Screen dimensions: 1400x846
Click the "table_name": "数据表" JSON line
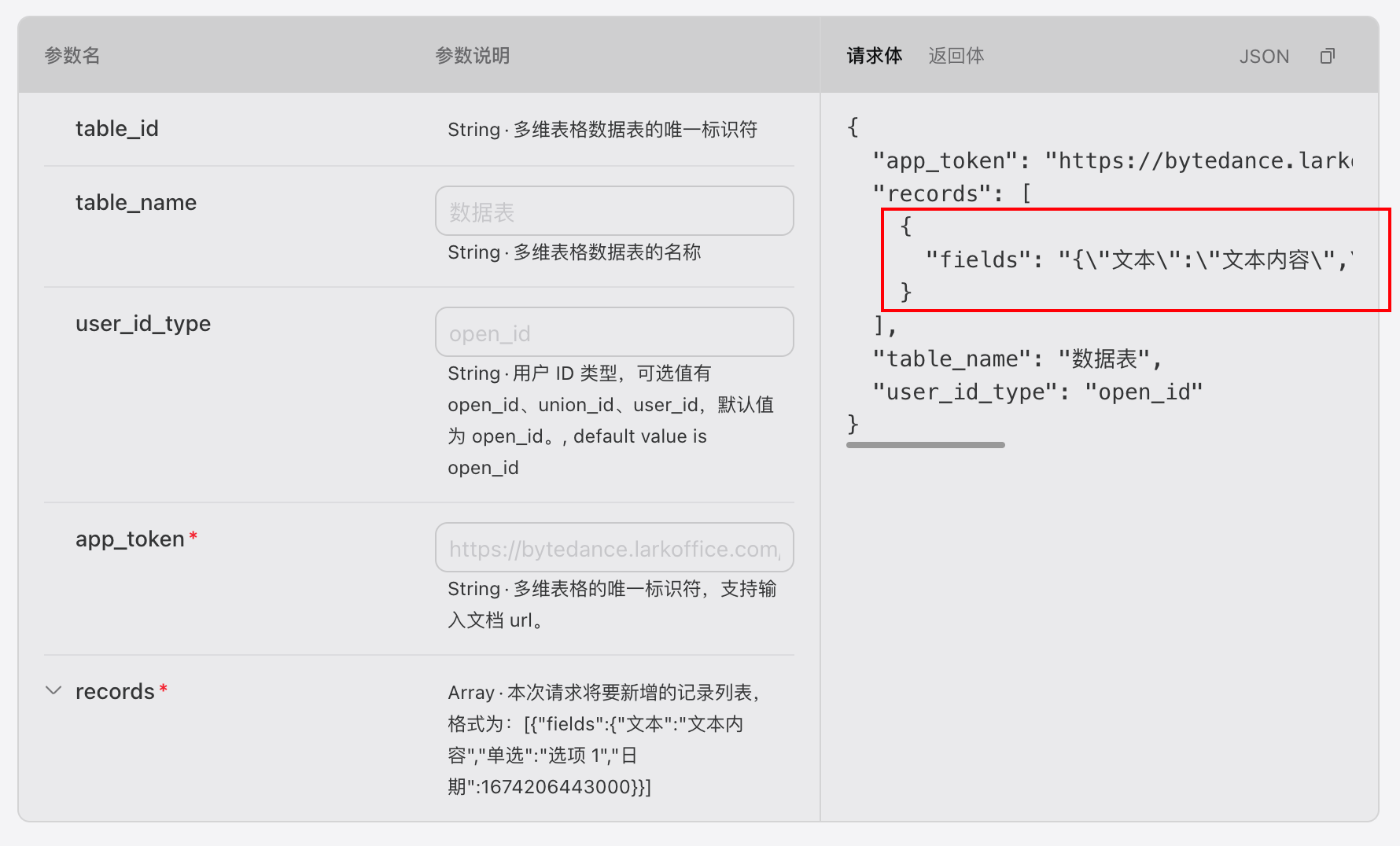(1017, 359)
